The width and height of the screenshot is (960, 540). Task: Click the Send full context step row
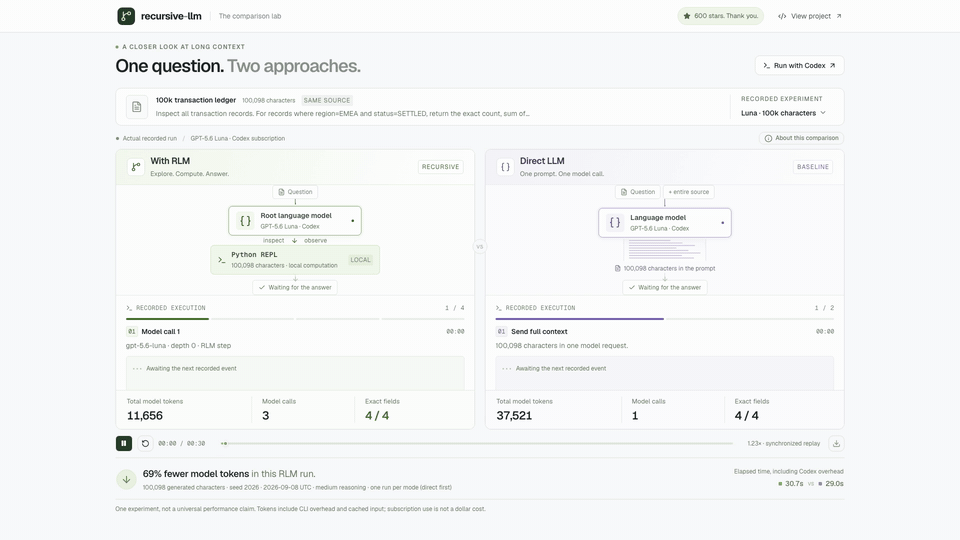[664, 331]
